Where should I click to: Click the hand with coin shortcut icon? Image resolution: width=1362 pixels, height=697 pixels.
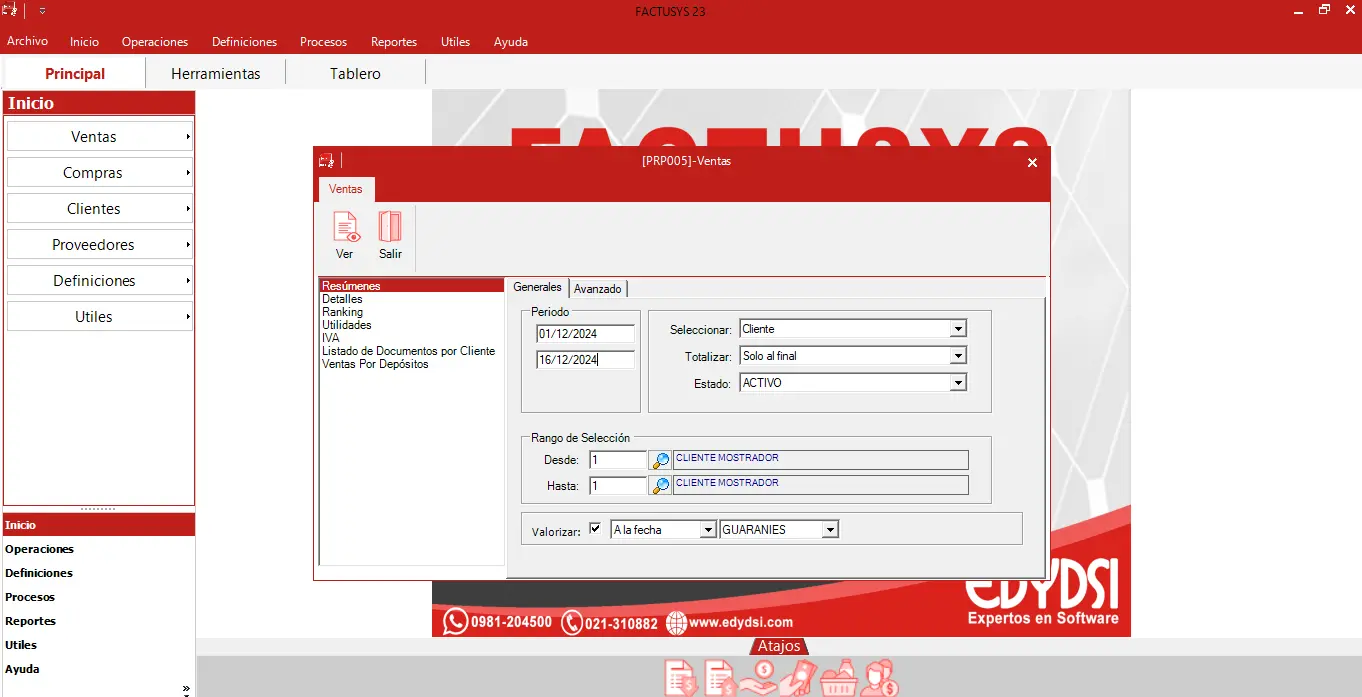pos(760,678)
